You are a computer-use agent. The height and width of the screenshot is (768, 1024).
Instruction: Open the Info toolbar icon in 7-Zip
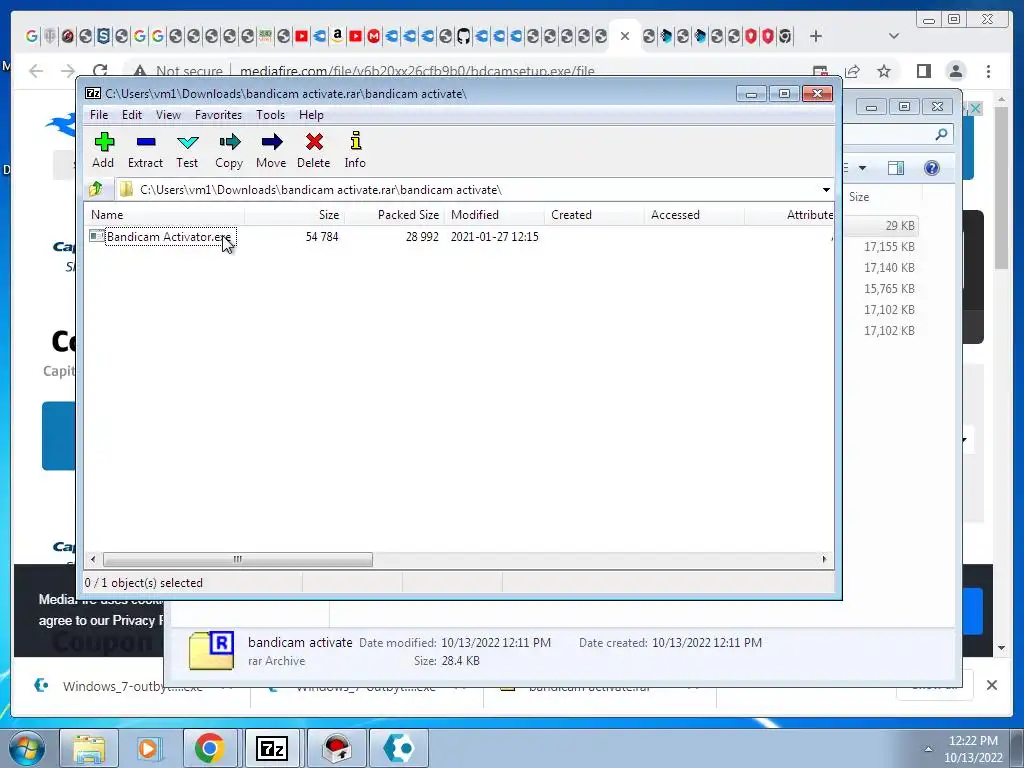point(355,150)
